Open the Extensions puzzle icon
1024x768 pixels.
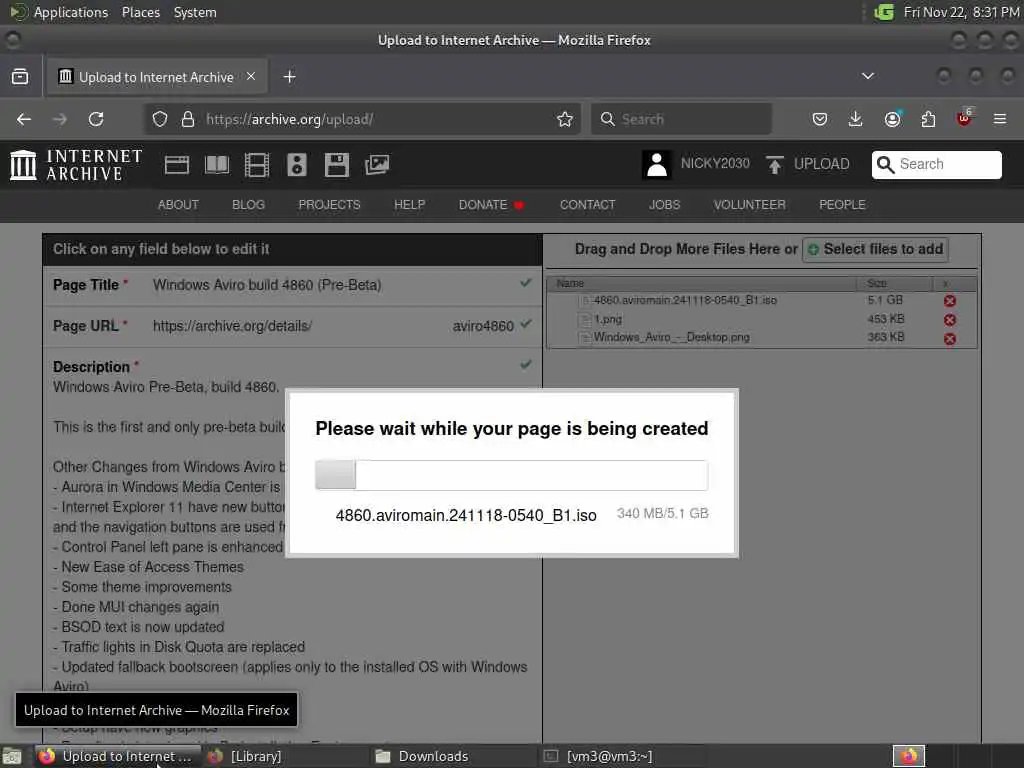pos(928,119)
